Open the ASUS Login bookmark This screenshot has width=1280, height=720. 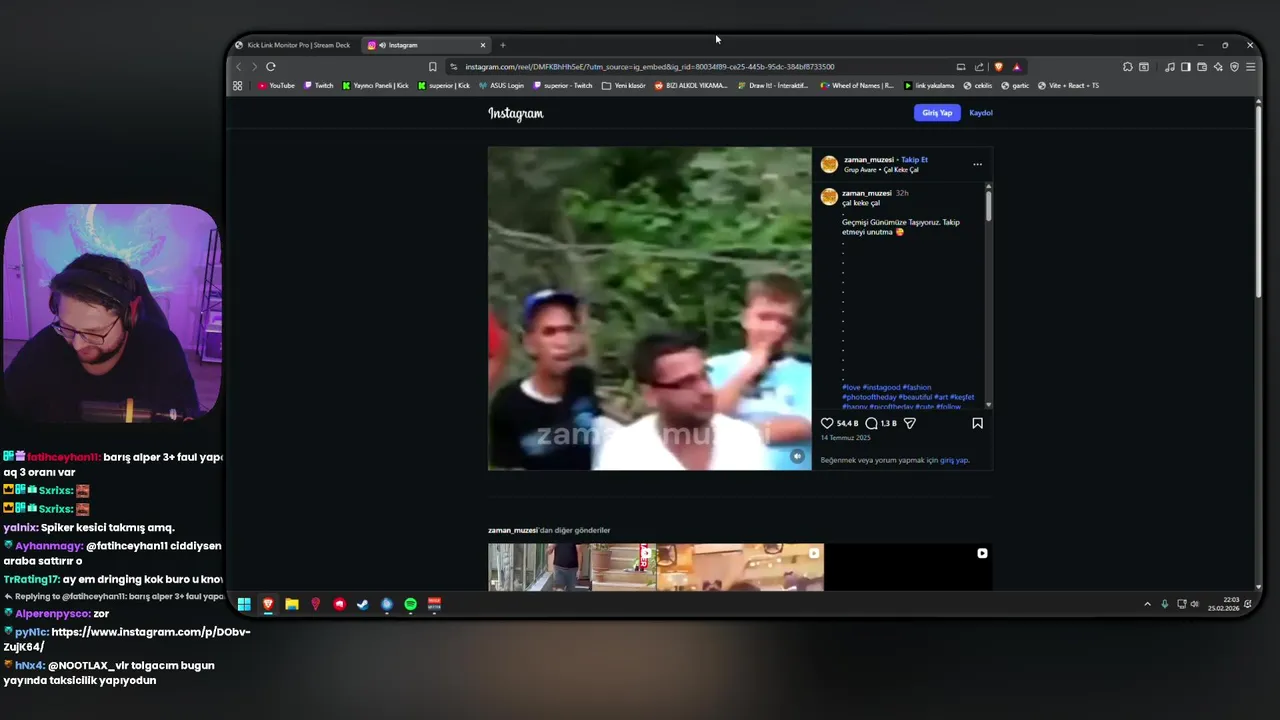point(501,86)
